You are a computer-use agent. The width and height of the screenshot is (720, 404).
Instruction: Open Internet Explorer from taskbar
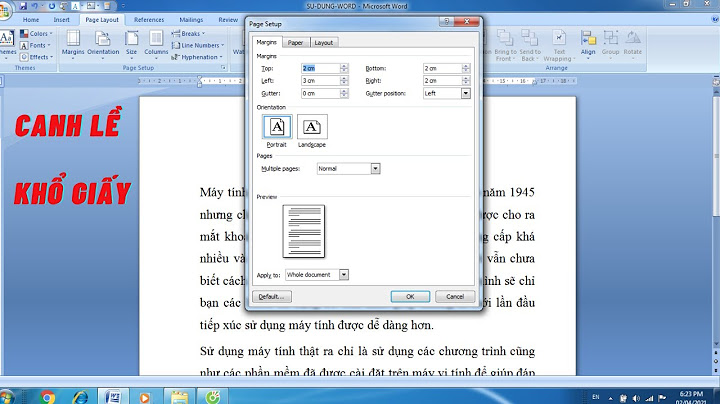point(81,397)
